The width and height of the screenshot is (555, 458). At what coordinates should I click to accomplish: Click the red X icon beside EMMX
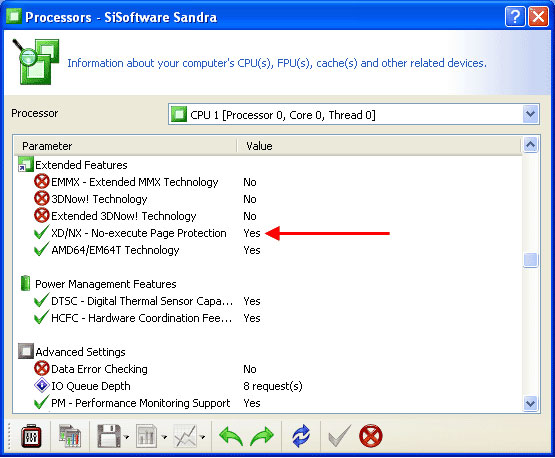click(x=41, y=181)
